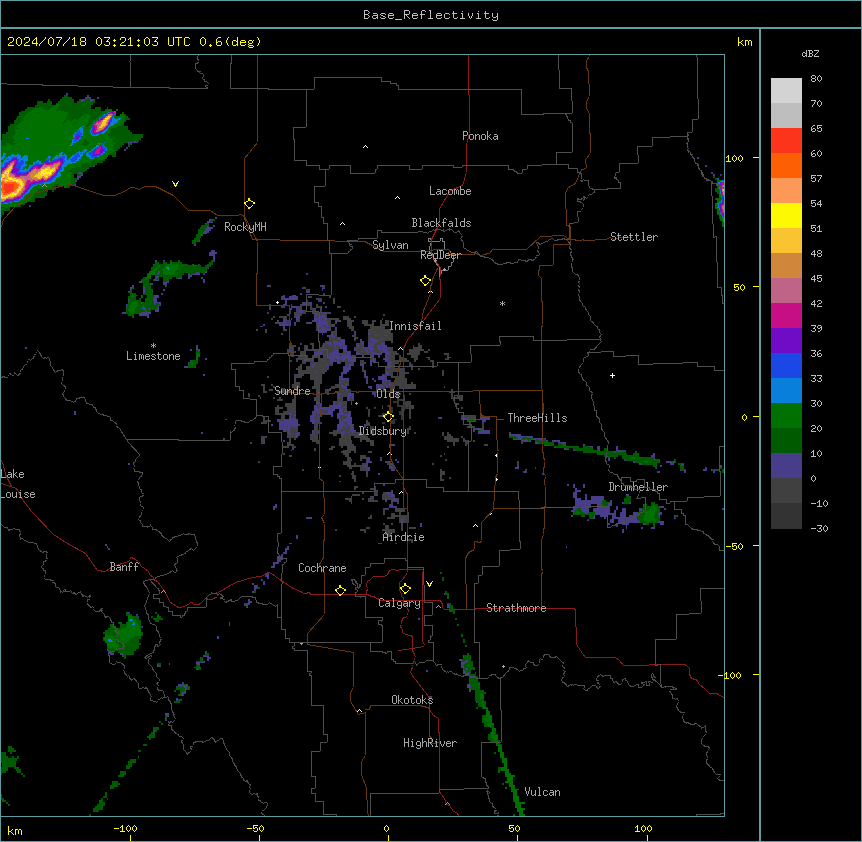Click the Base_Reflectivity title text
The height and width of the screenshot is (842, 862).
pos(431,15)
